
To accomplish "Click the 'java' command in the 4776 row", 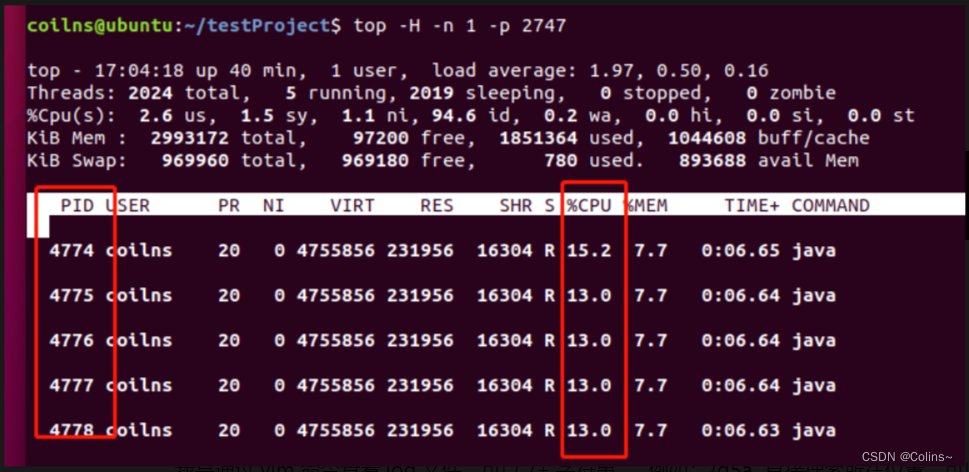I will point(814,340).
